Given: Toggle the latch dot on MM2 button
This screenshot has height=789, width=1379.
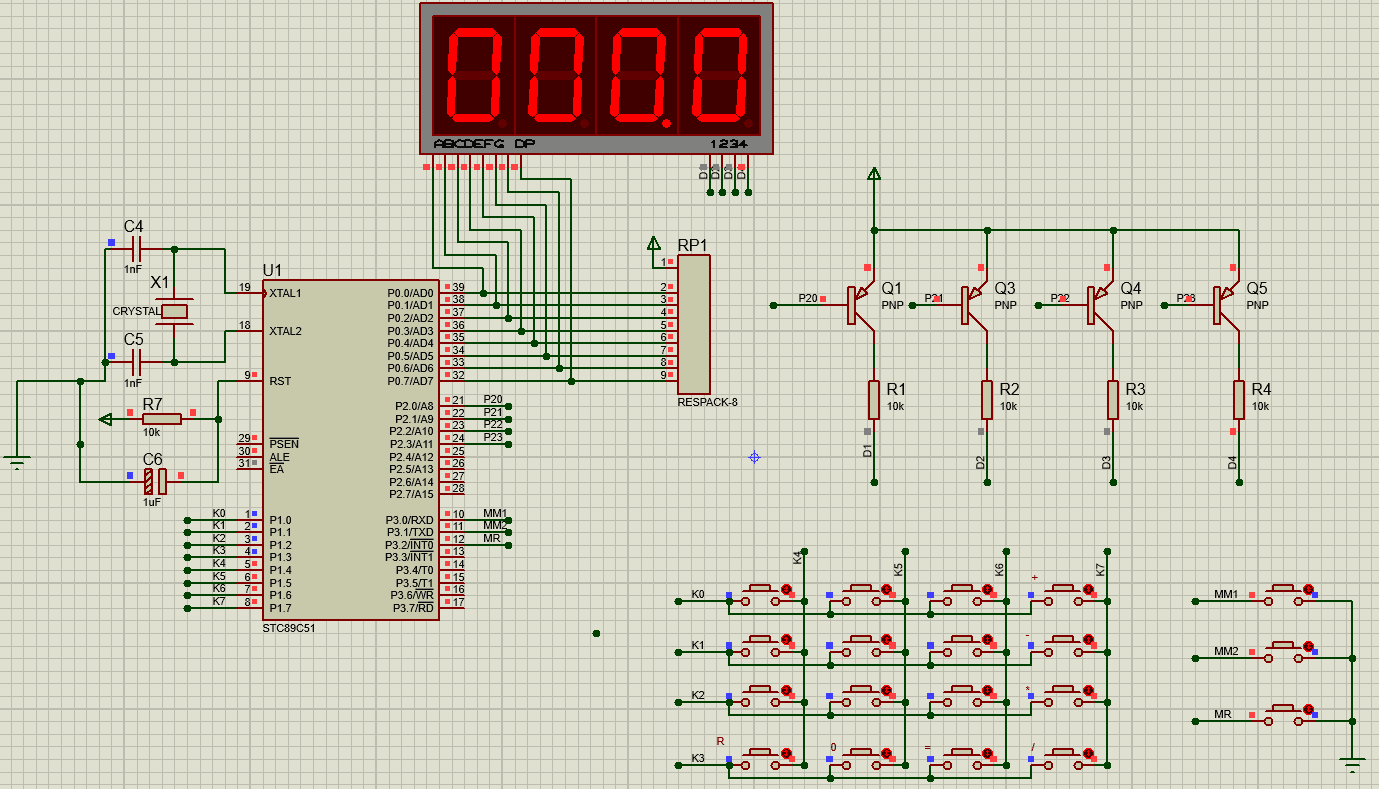Looking at the screenshot, I should tap(1308, 648).
